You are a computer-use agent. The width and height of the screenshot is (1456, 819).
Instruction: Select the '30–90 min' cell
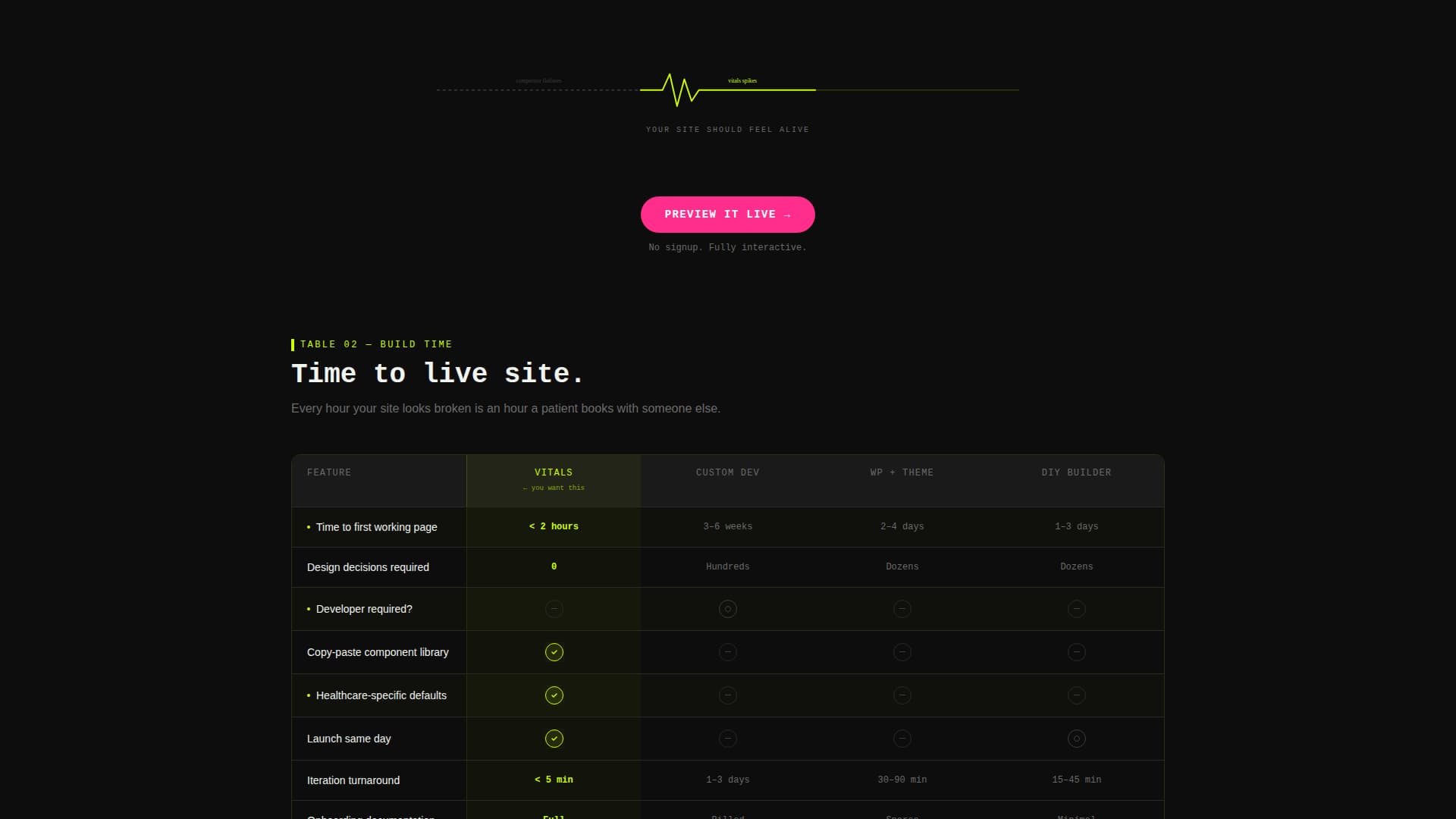902,780
